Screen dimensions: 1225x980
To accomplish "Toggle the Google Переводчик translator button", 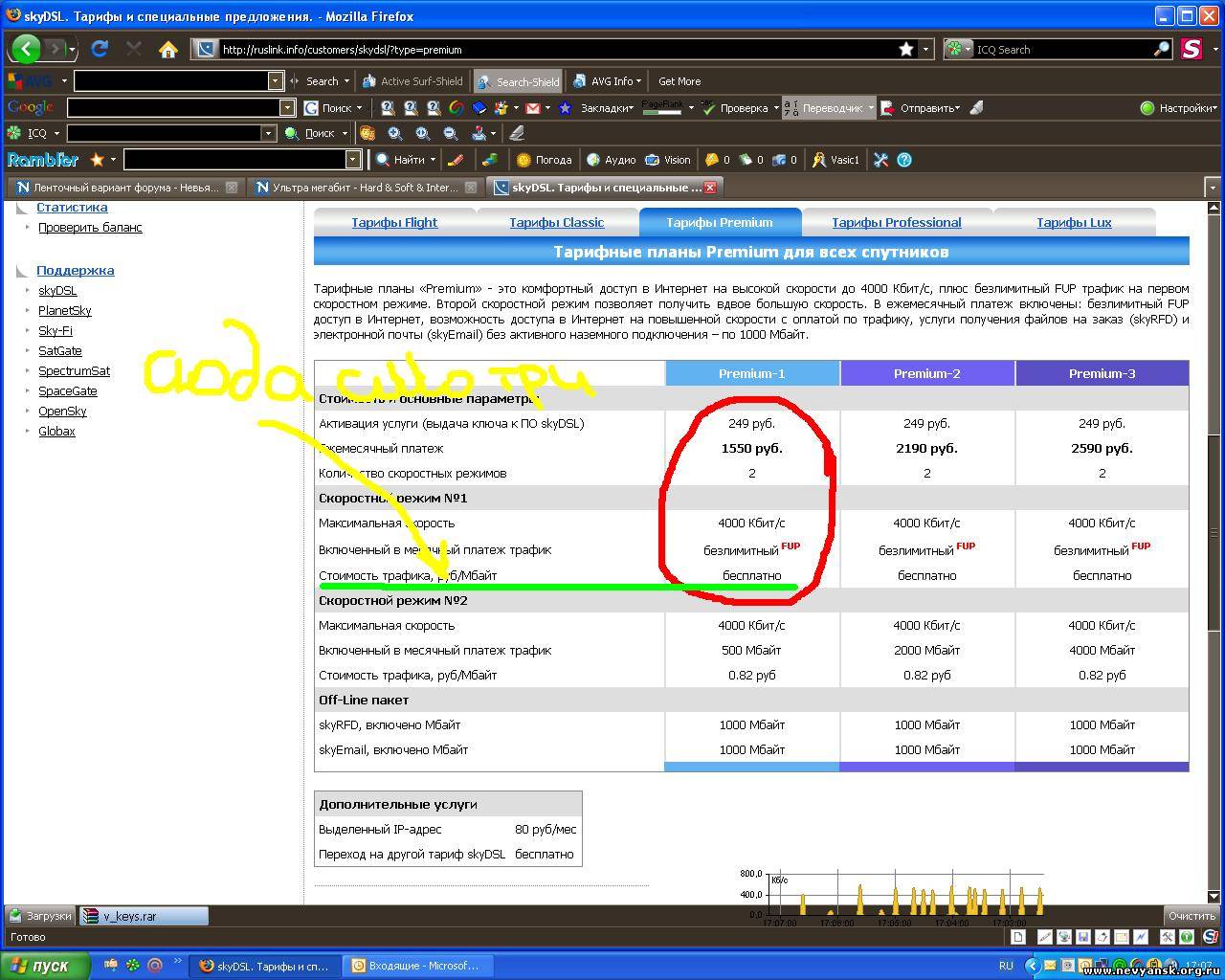I will 829,108.
